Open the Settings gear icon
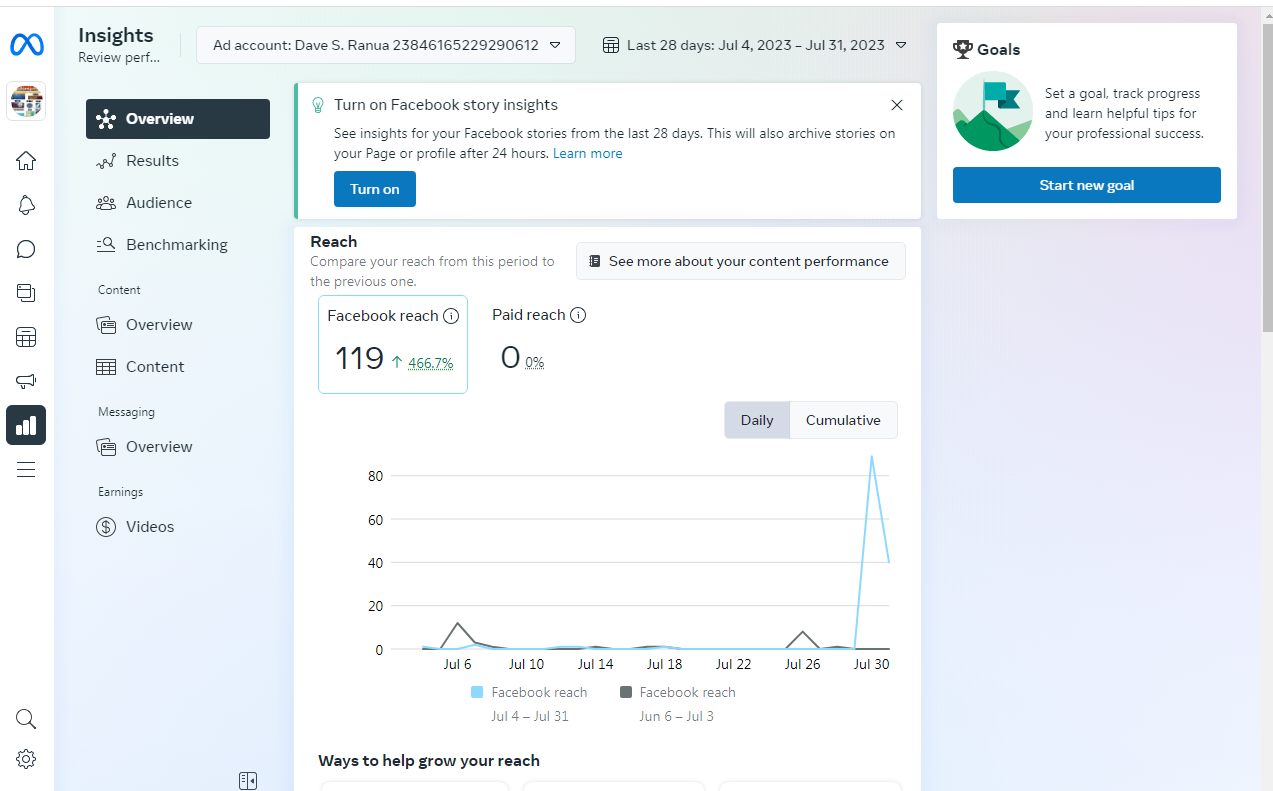The height and width of the screenshot is (791, 1273). (26, 759)
